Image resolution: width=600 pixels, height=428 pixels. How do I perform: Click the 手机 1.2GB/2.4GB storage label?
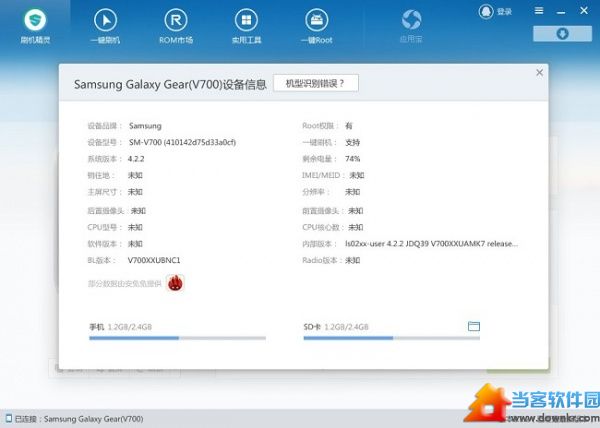(121, 327)
